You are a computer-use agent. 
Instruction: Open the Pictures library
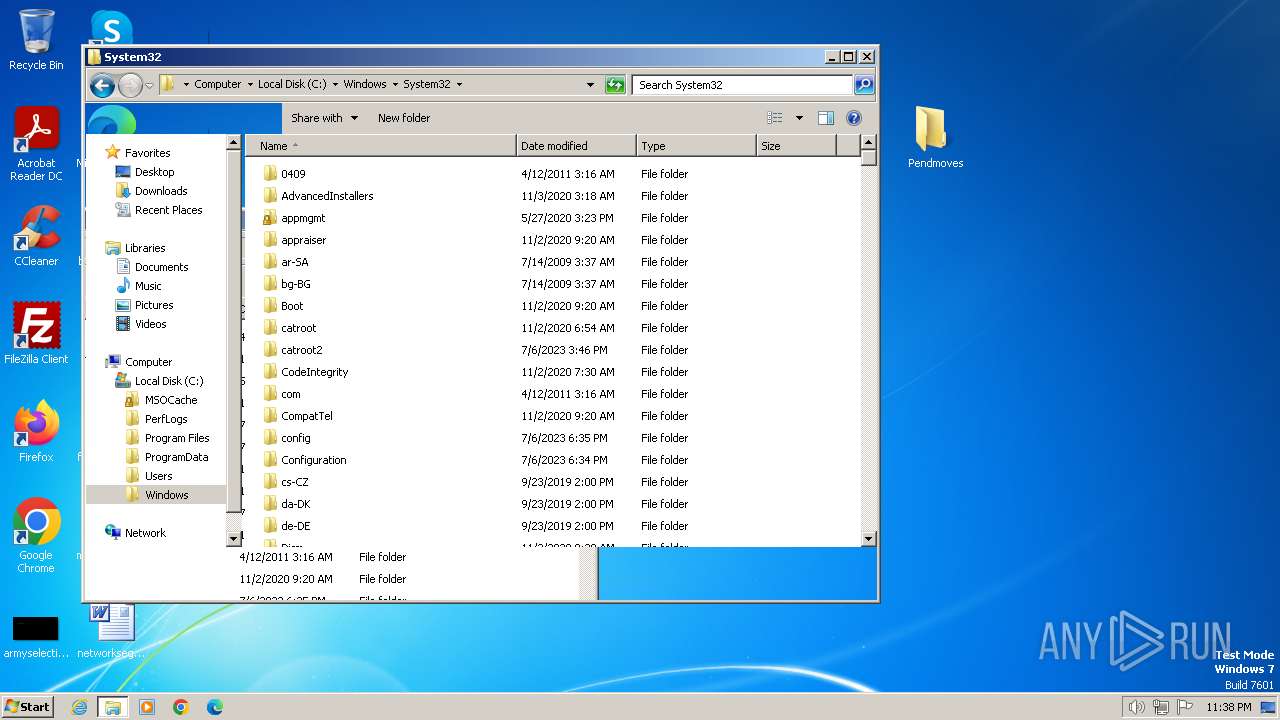pos(154,305)
